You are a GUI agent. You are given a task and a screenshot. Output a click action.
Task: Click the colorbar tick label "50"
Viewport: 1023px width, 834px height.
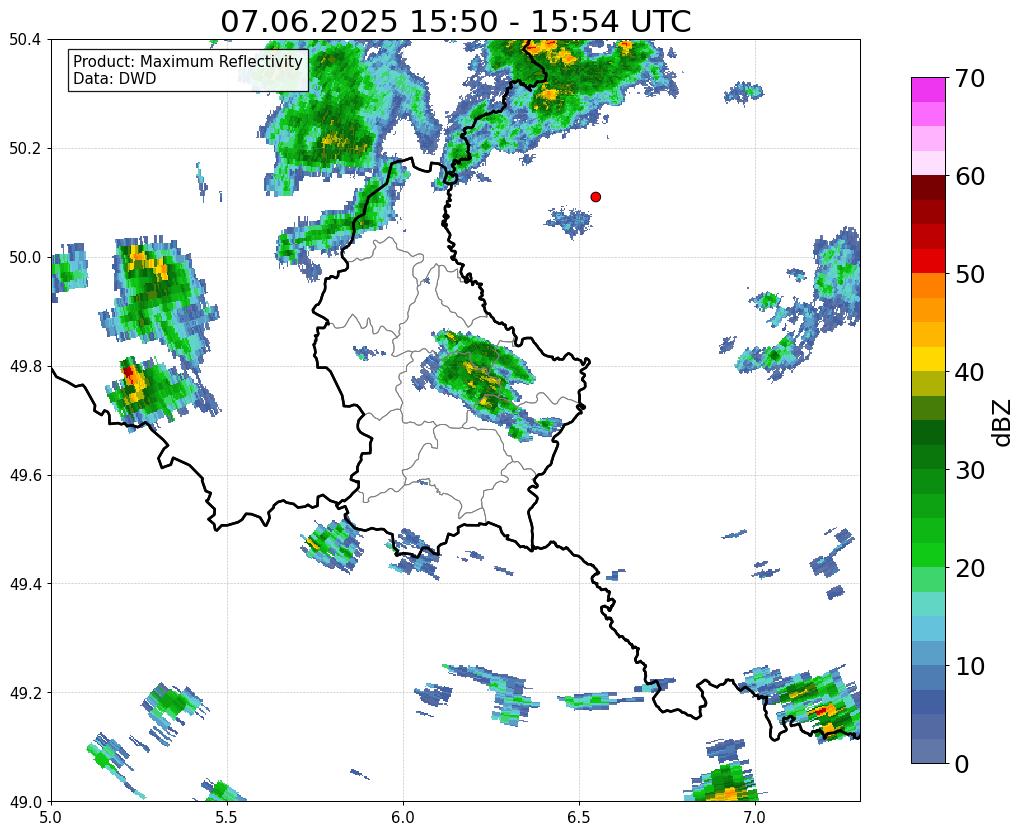click(969, 274)
